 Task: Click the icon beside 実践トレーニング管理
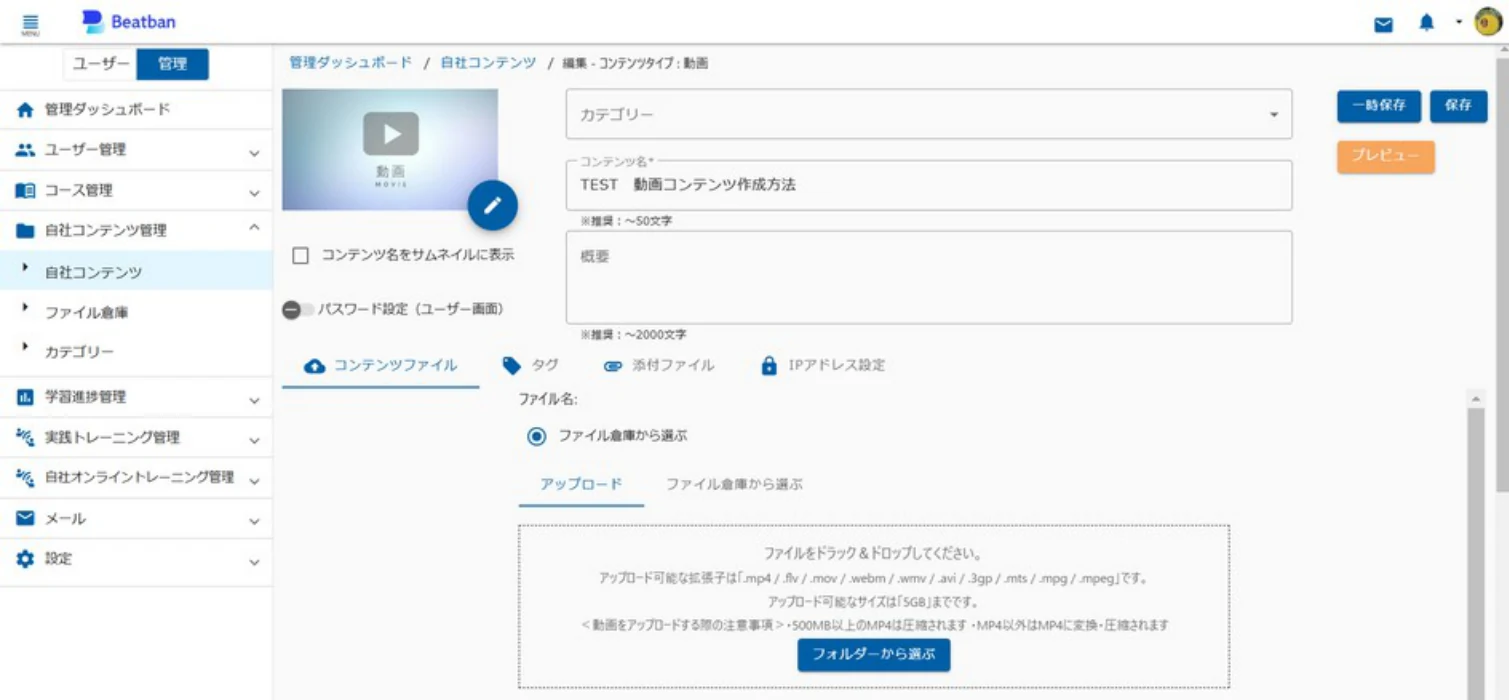tap(25, 437)
